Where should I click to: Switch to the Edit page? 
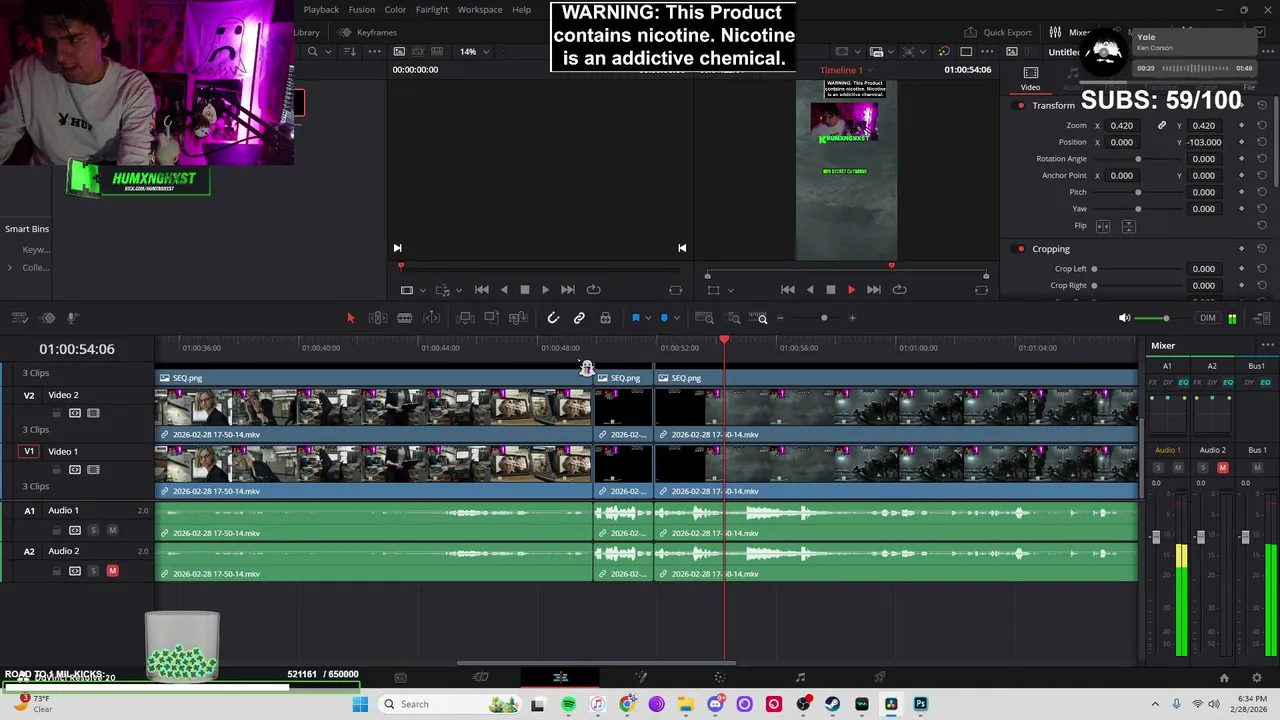point(560,677)
